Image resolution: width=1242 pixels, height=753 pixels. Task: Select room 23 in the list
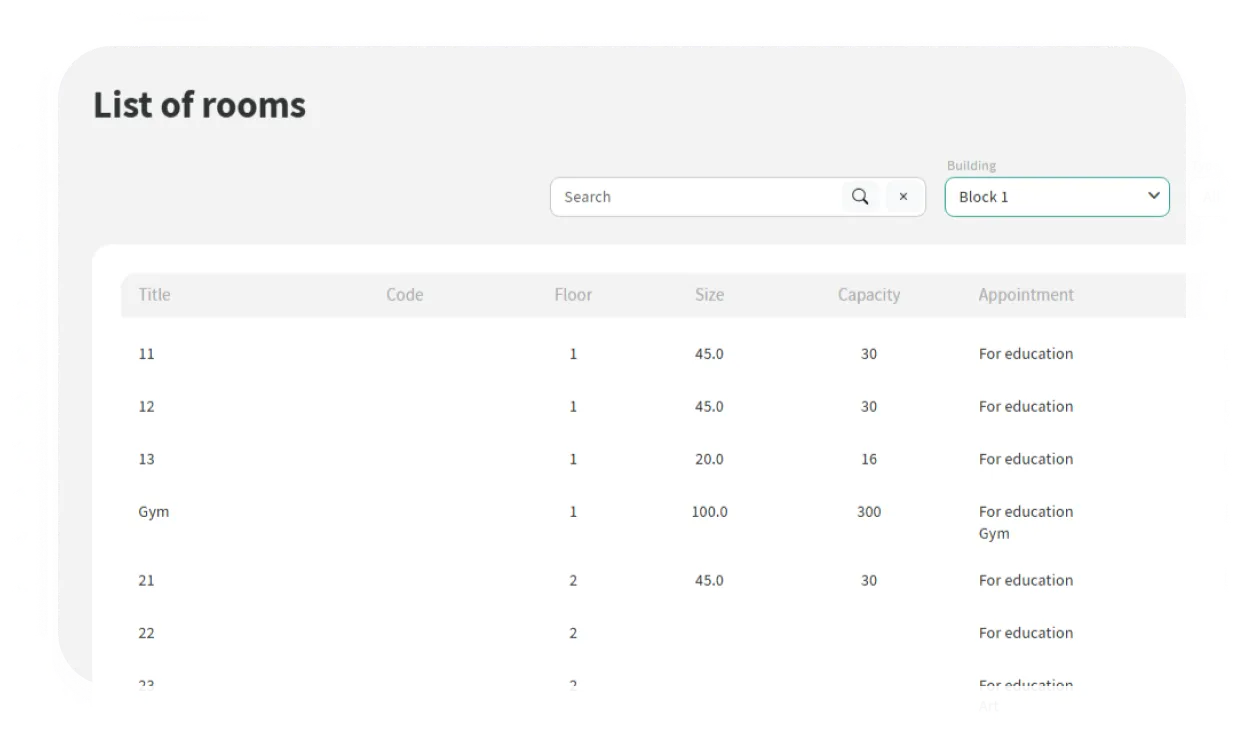click(x=147, y=686)
